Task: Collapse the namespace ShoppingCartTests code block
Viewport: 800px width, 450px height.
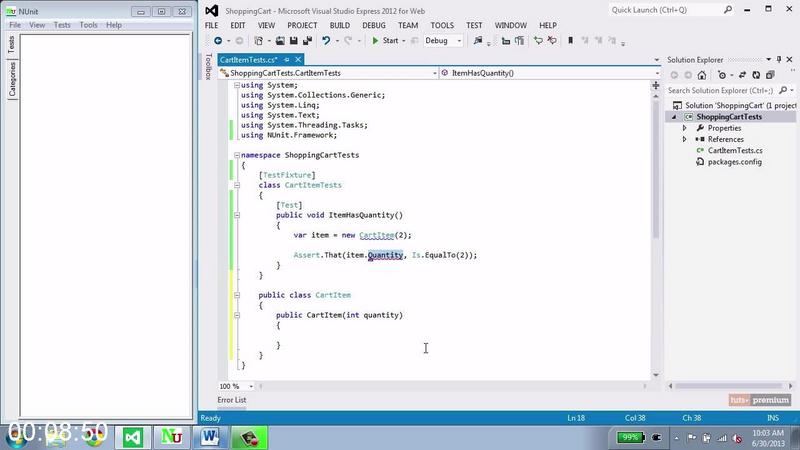Action: tap(237, 155)
